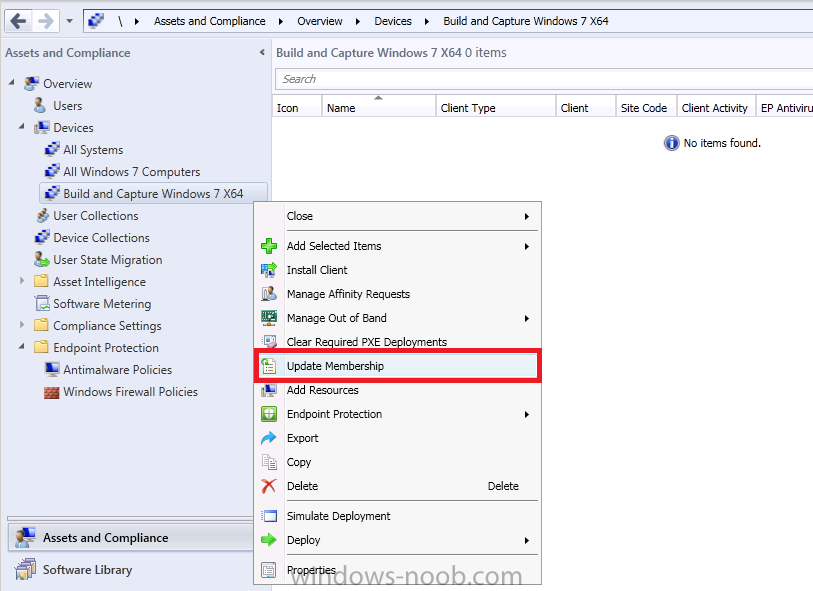Open Antimalware Policies node
Viewport: 813px width, 591px height.
pos(118,370)
